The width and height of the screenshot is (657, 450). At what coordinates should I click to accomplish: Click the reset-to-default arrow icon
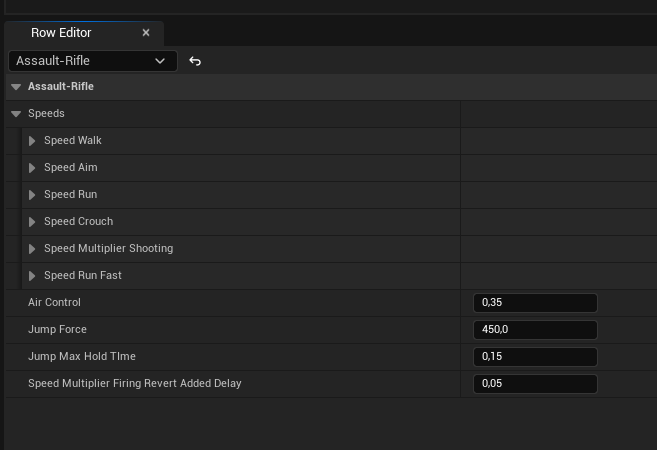pyautogui.click(x=195, y=61)
